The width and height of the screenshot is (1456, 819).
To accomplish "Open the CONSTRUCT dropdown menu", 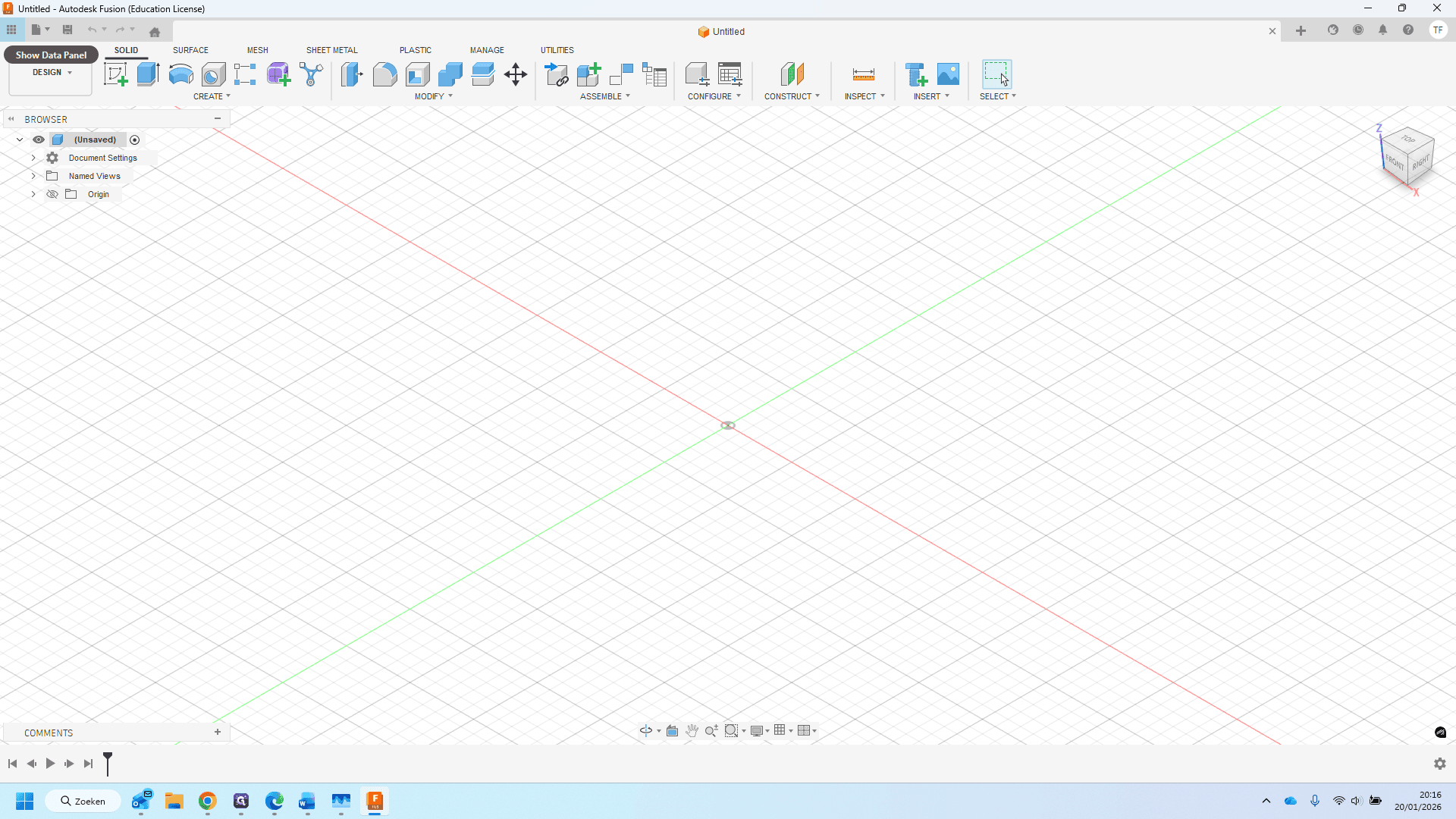I will coord(792,96).
